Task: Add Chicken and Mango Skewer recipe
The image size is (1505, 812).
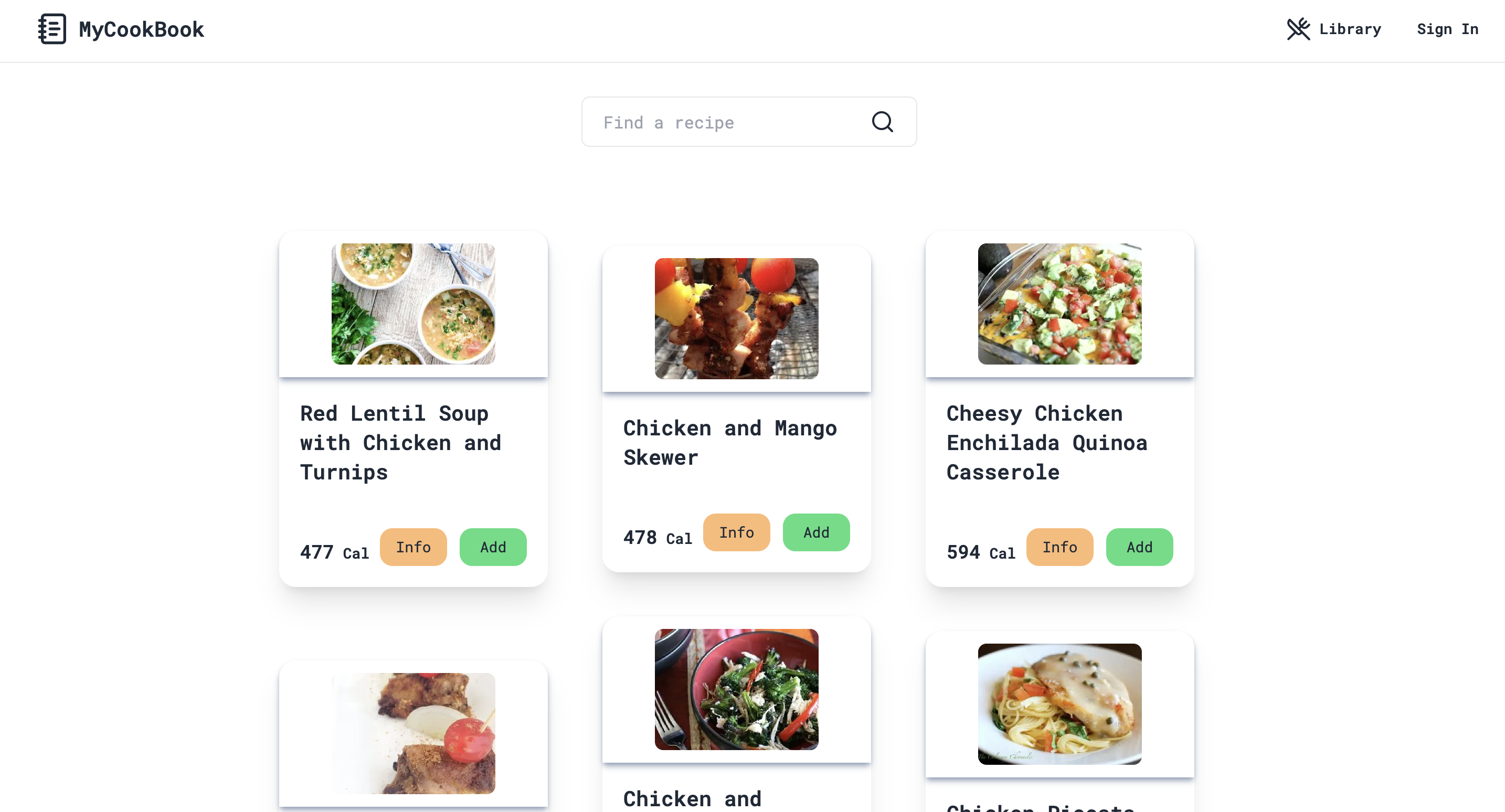Action: pyautogui.click(x=815, y=532)
